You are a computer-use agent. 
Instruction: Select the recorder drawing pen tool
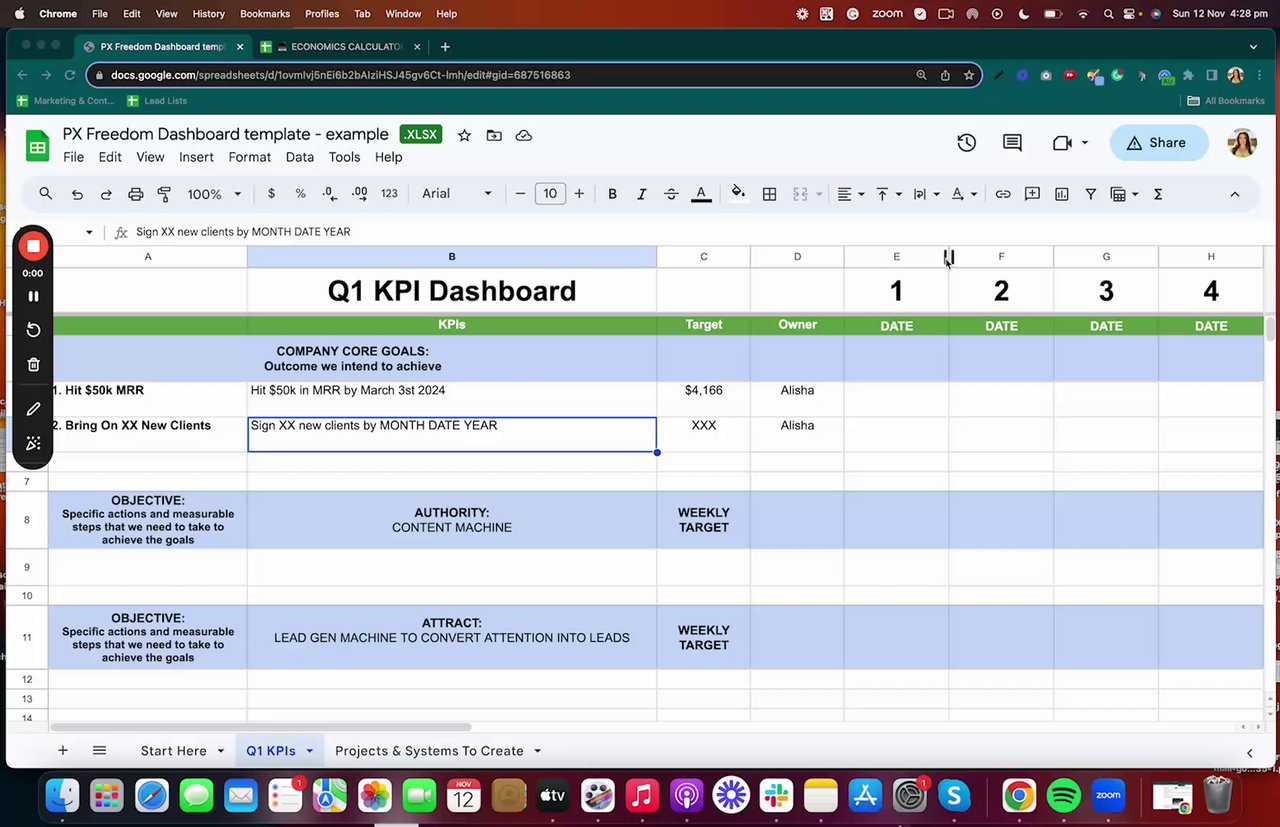(33, 409)
